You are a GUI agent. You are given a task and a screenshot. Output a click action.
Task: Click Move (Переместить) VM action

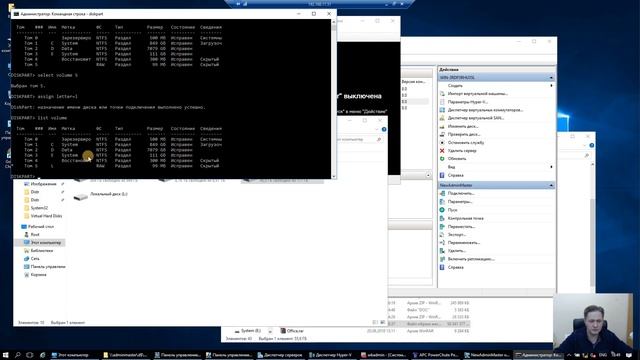461,227
